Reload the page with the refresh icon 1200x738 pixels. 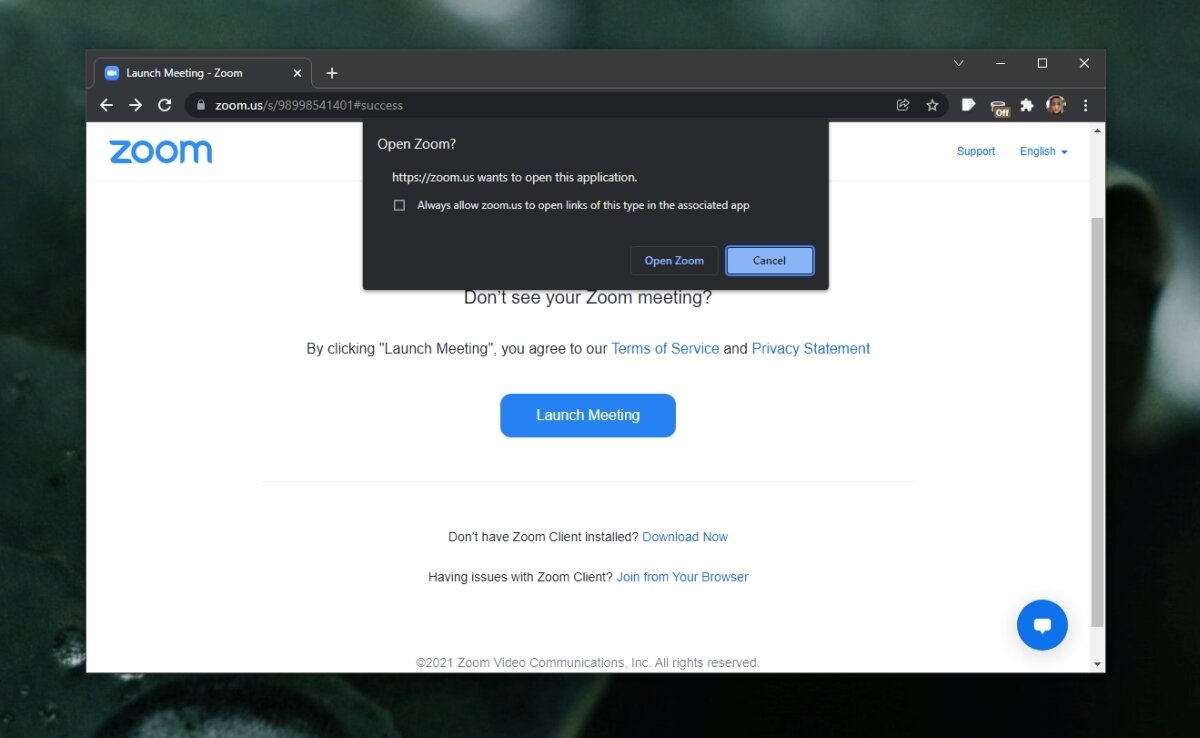click(164, 104)
